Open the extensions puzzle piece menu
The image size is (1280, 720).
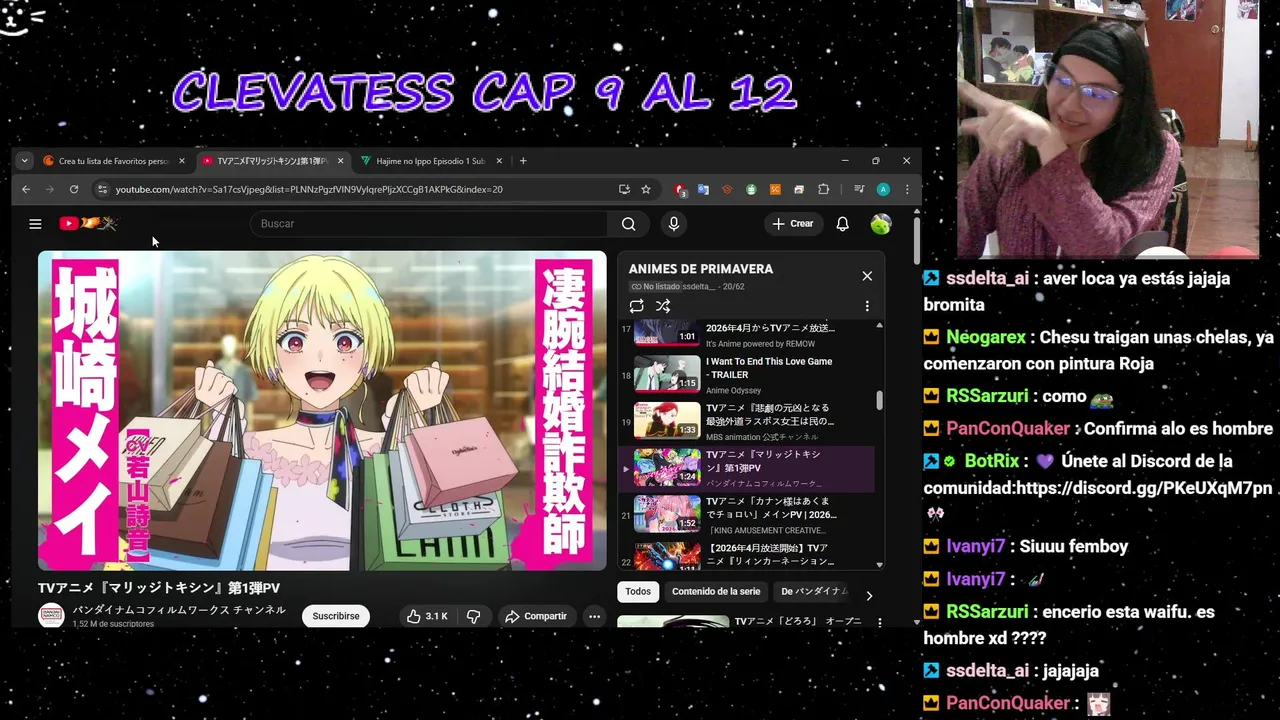tap(824, 189)
